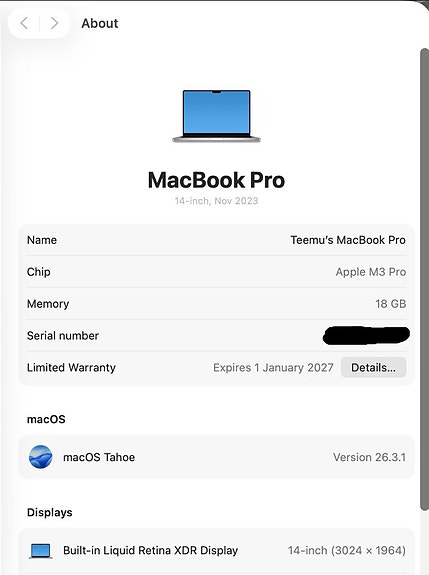Click the large MacBook Pro laptop image
The width and height of the screenshot is (429, 575).
click(x=216, y=116)
